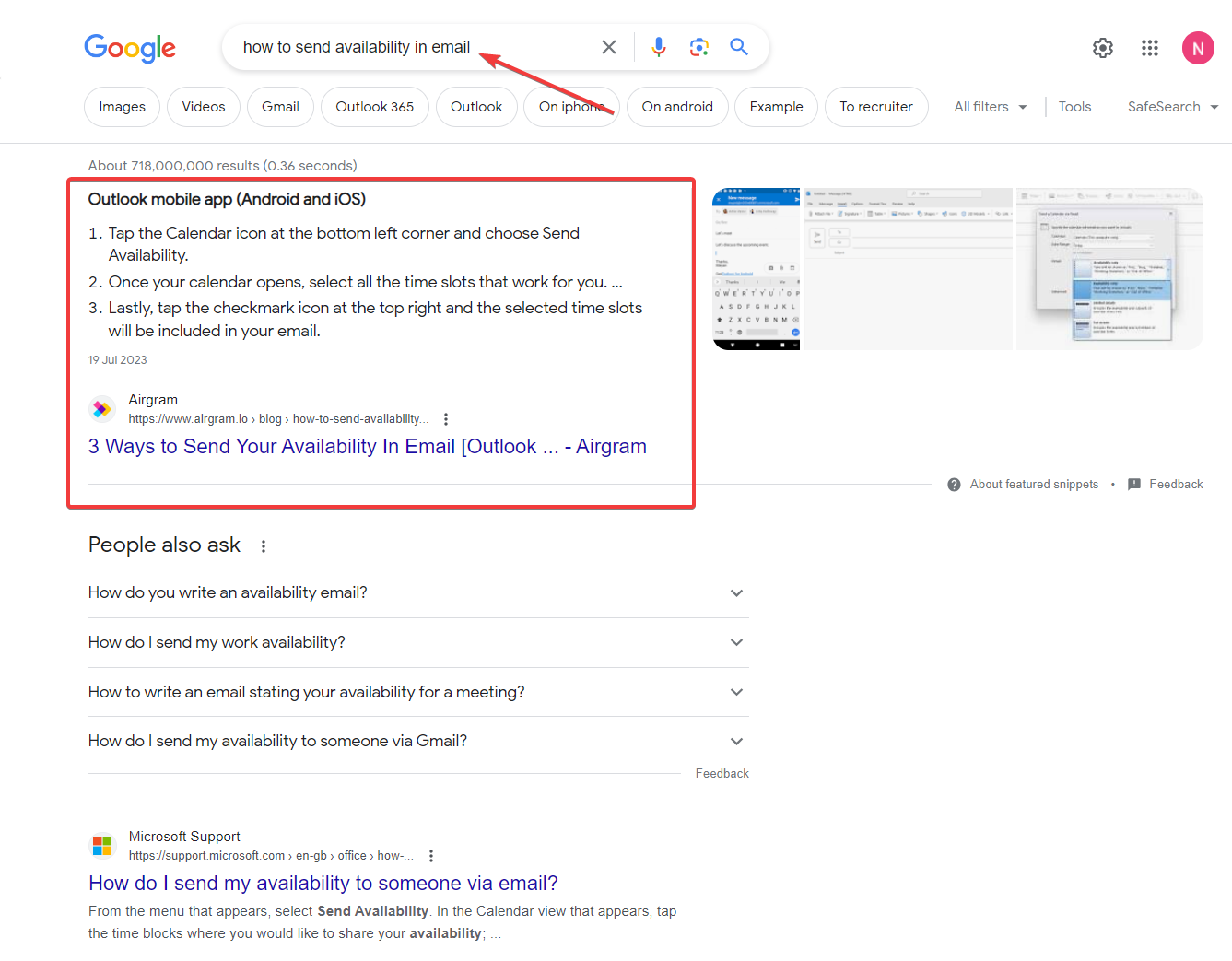Click the featured snippet Feedback flag icon

[x=1134, y=485]
